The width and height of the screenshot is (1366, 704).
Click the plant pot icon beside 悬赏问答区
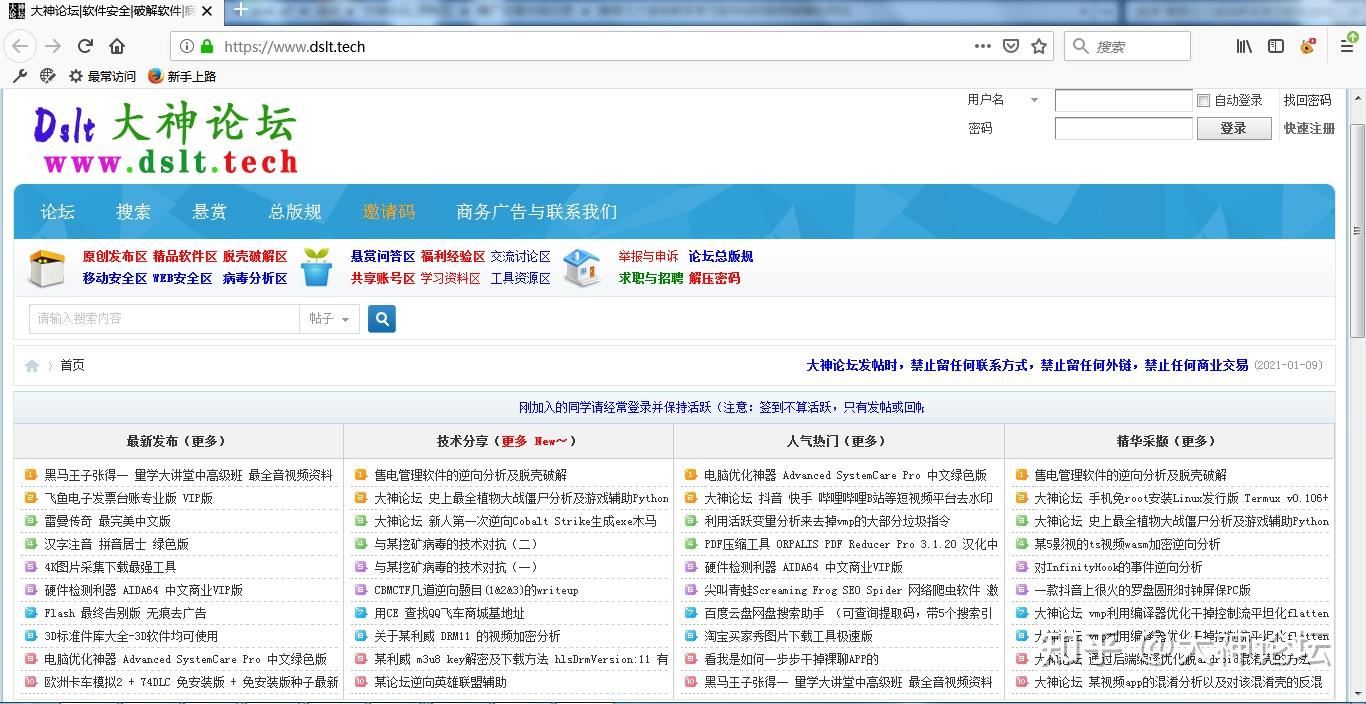click(x=317, y=266)
